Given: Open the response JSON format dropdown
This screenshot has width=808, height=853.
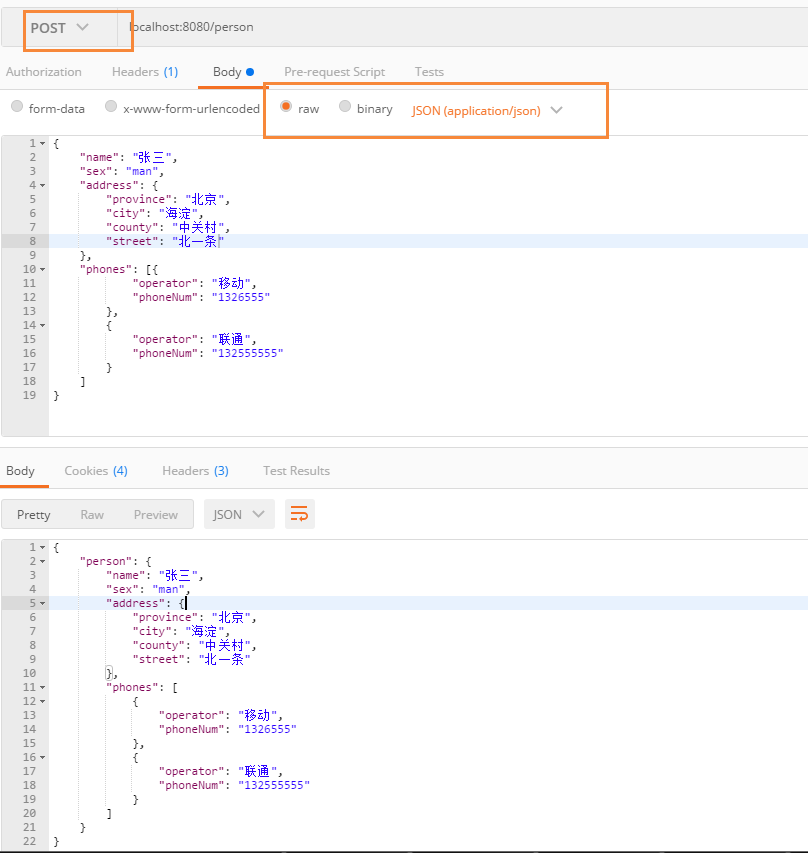Looking at the screenshot, I should pos(239,514).
